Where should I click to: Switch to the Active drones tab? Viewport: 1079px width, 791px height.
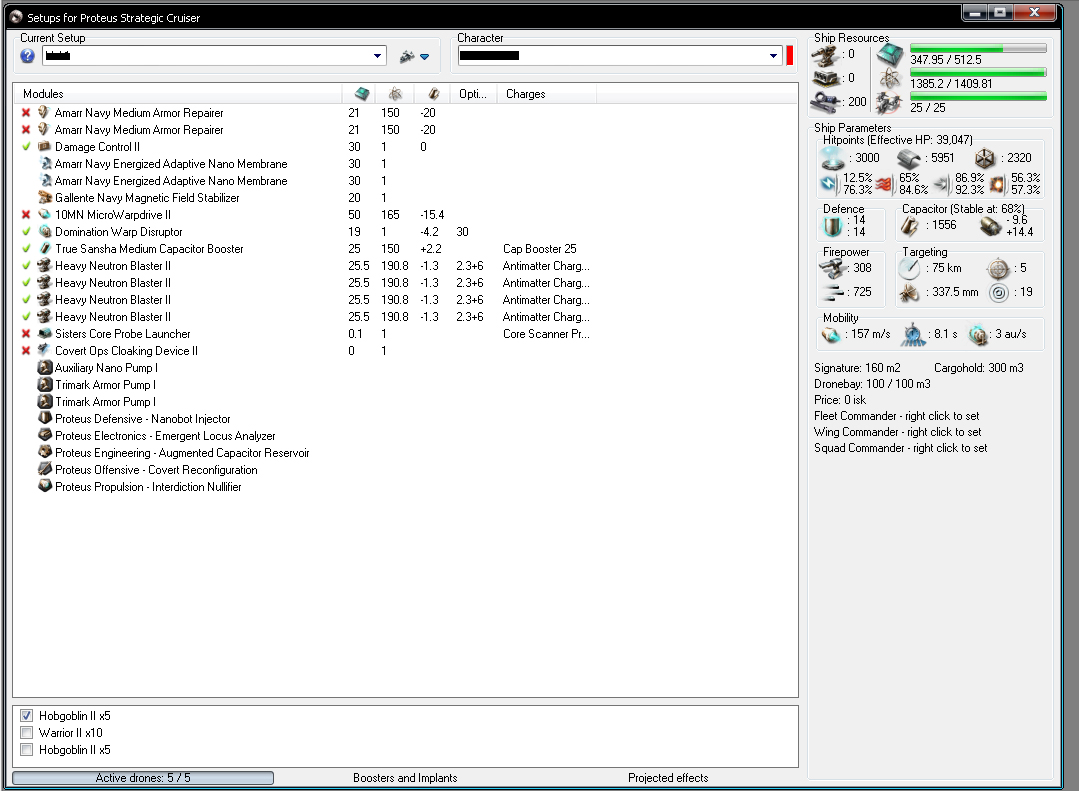[x=143, y=778]
